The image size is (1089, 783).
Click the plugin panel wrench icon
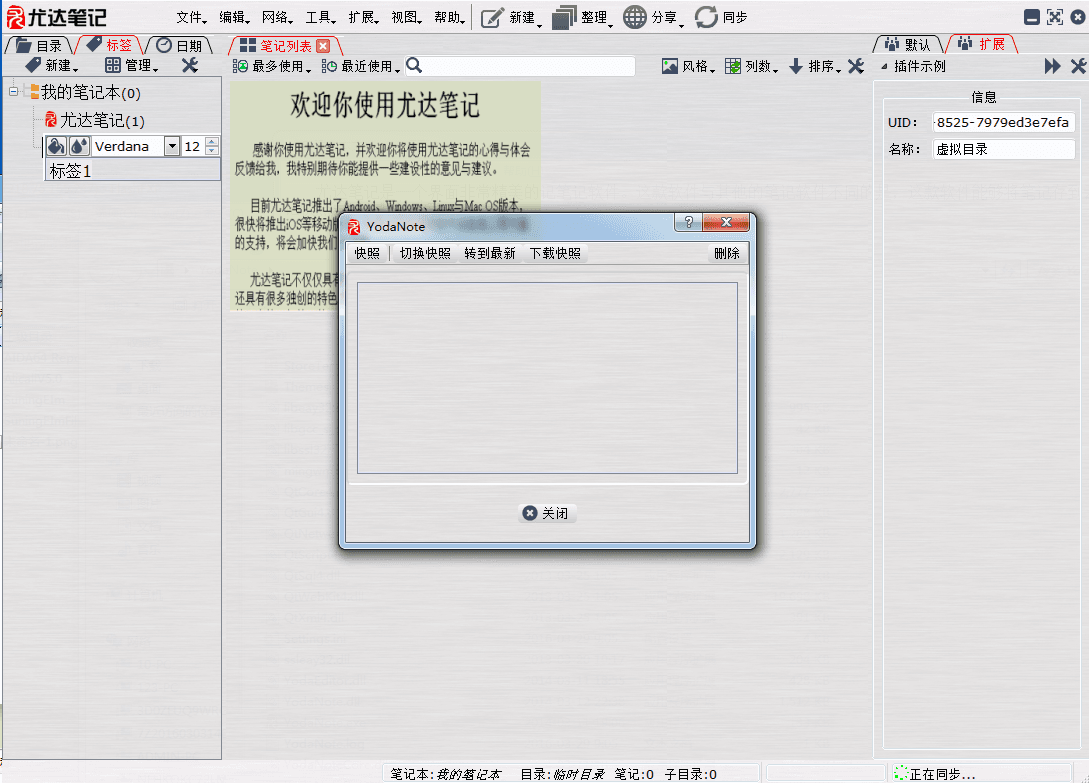(x=1078, y=66)
